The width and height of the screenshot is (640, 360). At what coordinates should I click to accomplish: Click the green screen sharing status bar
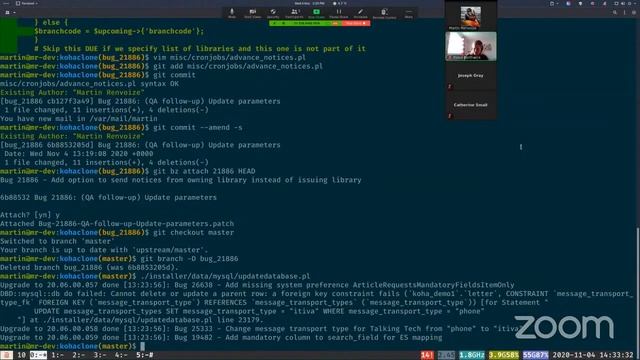[305, 23]
